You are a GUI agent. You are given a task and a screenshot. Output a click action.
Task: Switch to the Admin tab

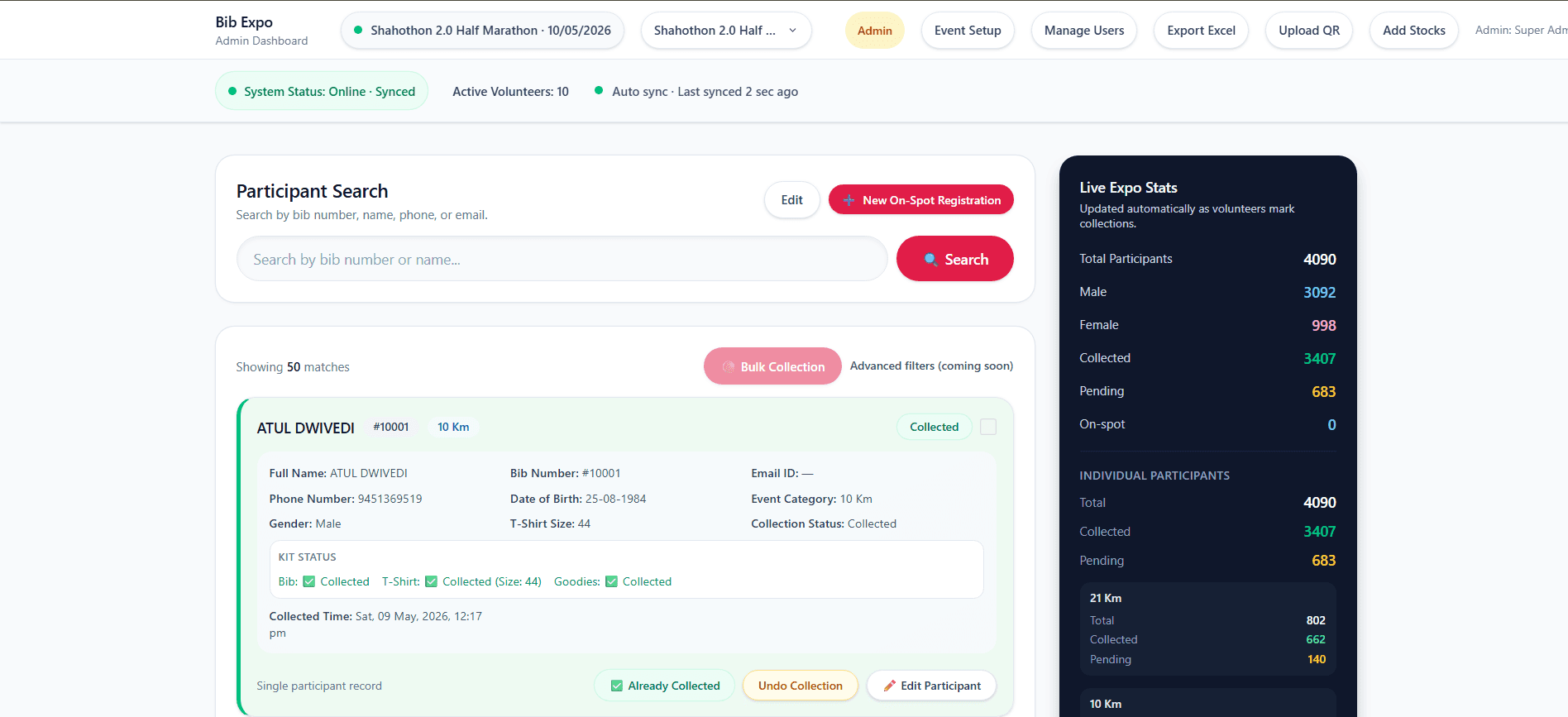pyautogui.click(x=875, y=31)
